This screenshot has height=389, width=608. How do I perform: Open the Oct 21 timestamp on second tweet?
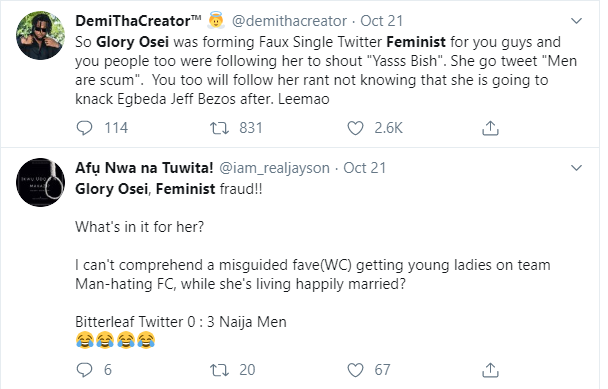pos(364,168)
